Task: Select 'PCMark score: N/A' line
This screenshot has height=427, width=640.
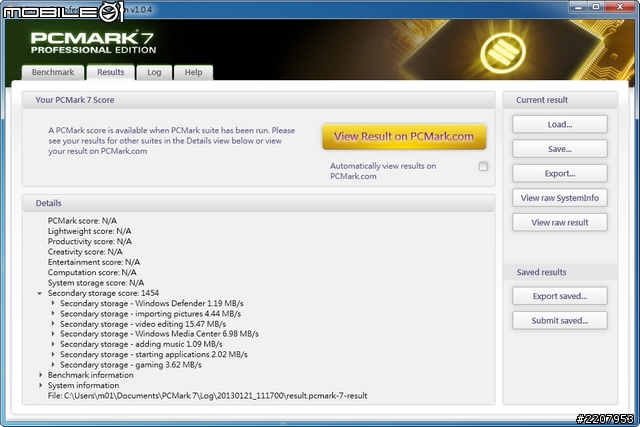Action: pyautogui.click(x=82, y=221)
